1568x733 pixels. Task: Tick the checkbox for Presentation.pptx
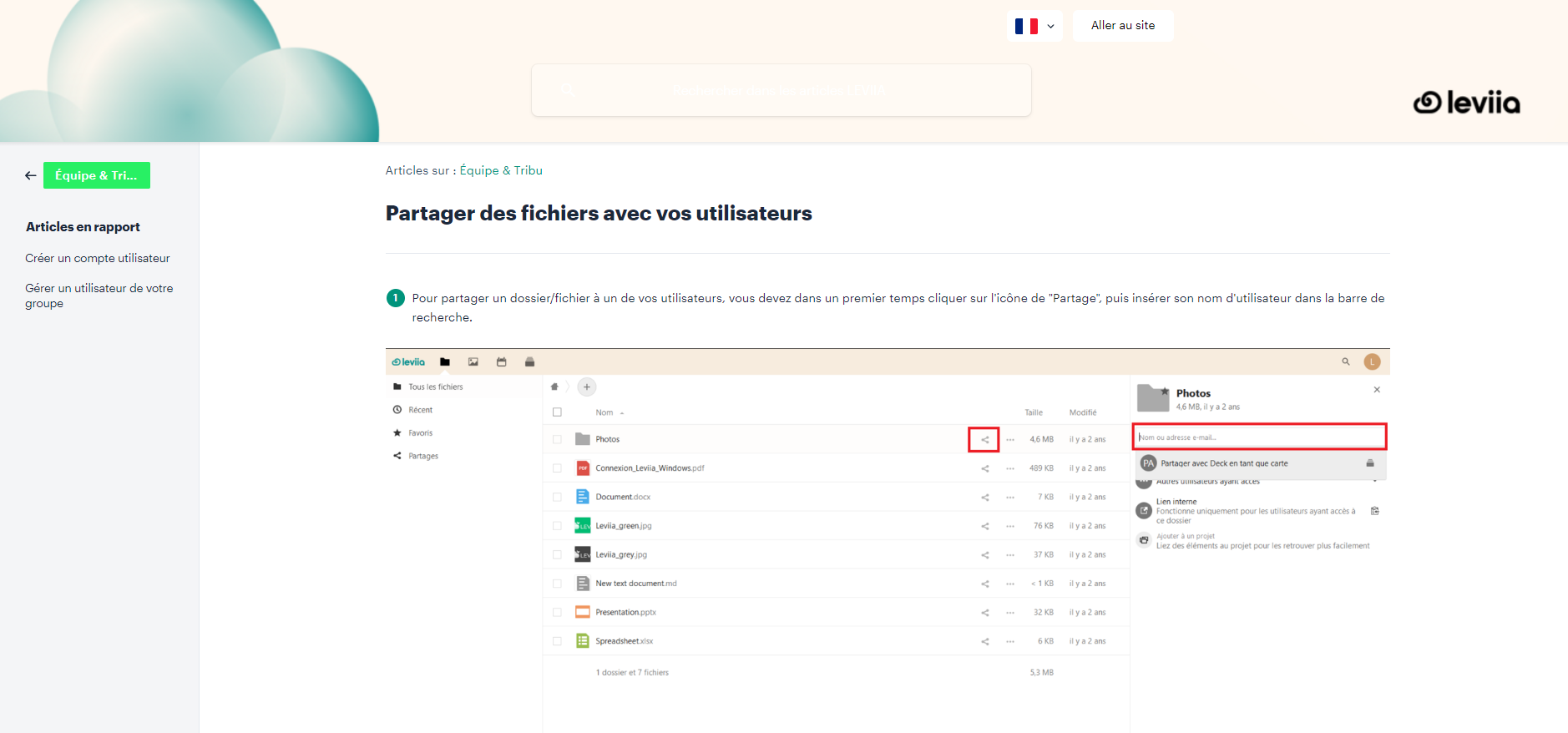click(557, 612)
